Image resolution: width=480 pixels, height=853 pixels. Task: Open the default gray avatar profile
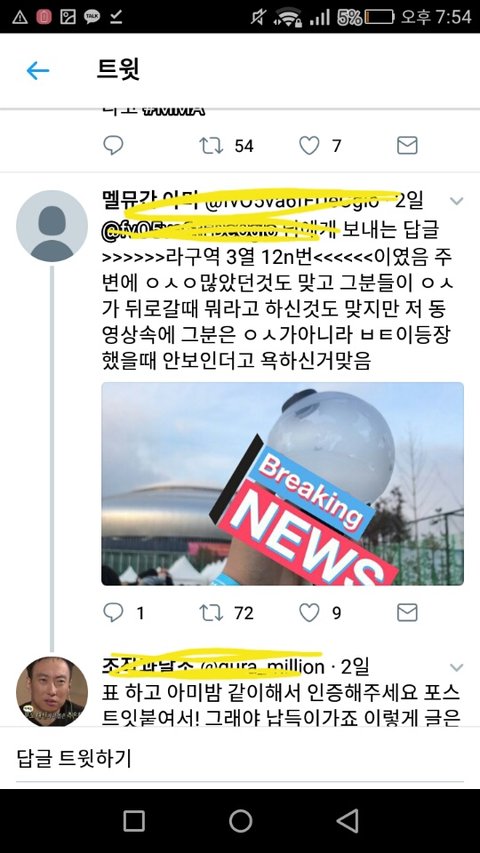(52, 226)
